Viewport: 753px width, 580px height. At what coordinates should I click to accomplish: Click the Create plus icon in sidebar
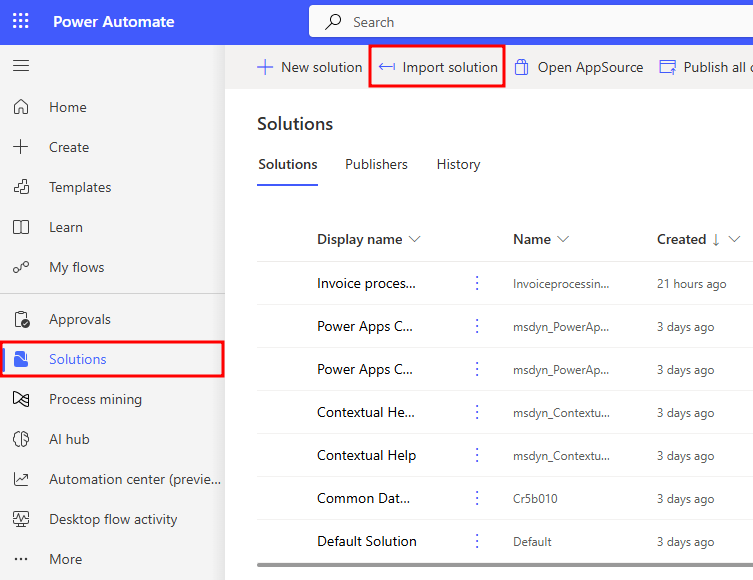coord(21,146)
